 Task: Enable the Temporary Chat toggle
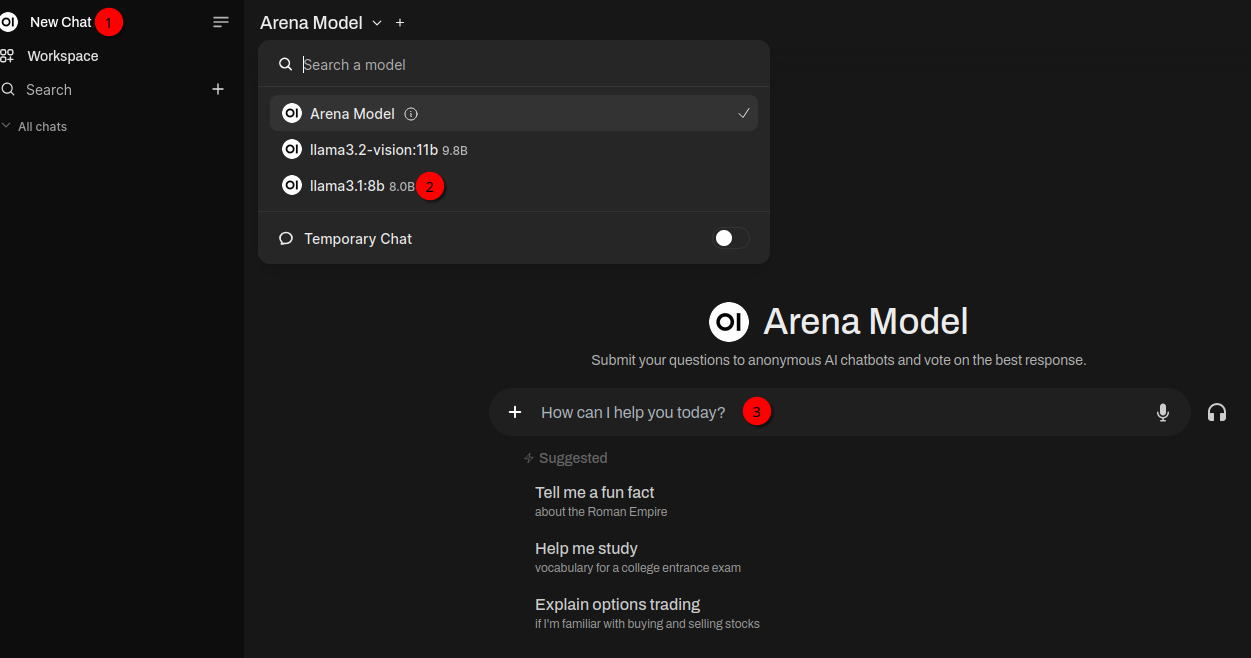coord(731,238)
